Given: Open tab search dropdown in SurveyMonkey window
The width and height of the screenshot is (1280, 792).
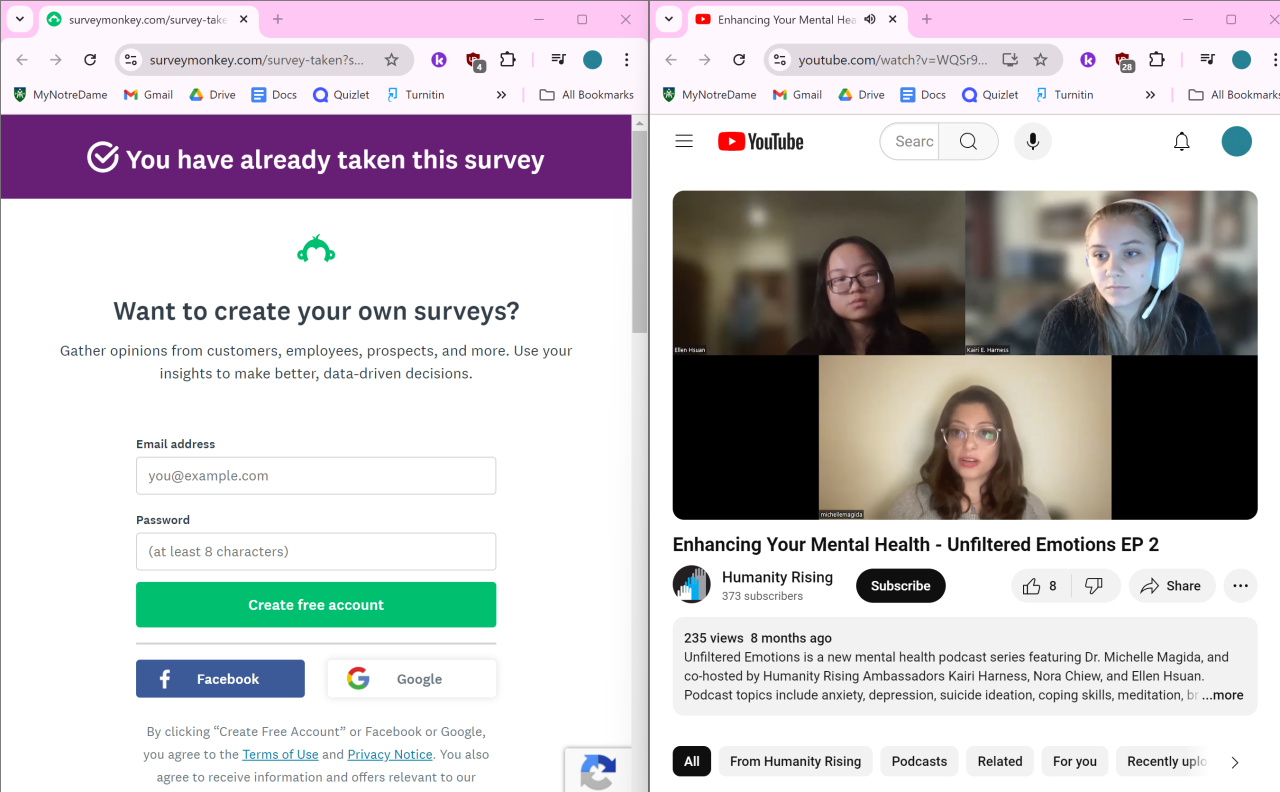Looking at the screenshot, I should click(20, 19).
